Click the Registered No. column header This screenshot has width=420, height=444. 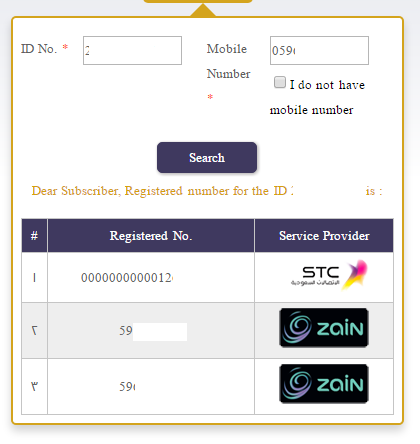tap(151, 236)
